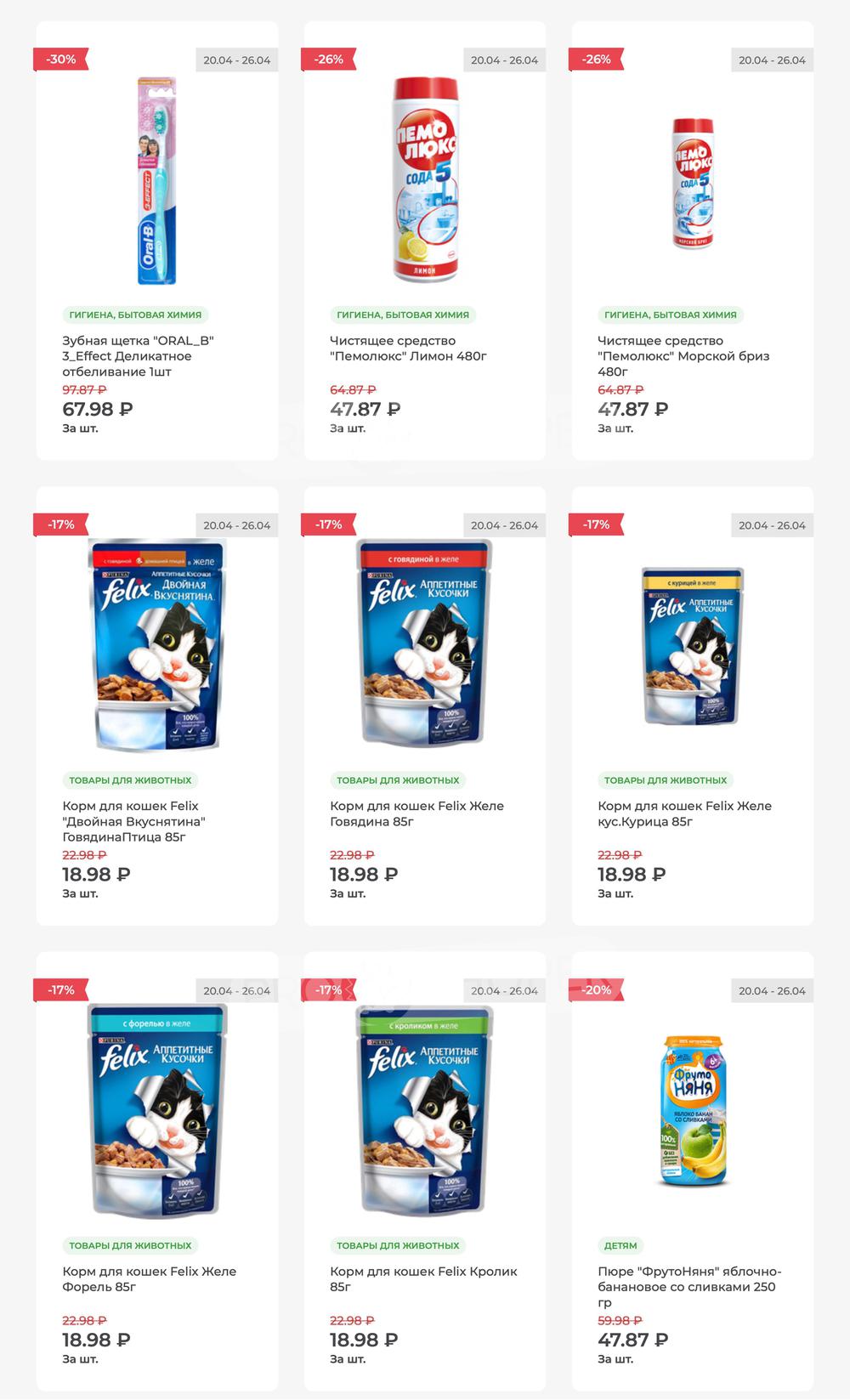The height and width of the screenshot is (1400, 850).
Task: Open the Зубная щетка ORAL_B product title
Action: pyautogui.click(x=138, y=356)
